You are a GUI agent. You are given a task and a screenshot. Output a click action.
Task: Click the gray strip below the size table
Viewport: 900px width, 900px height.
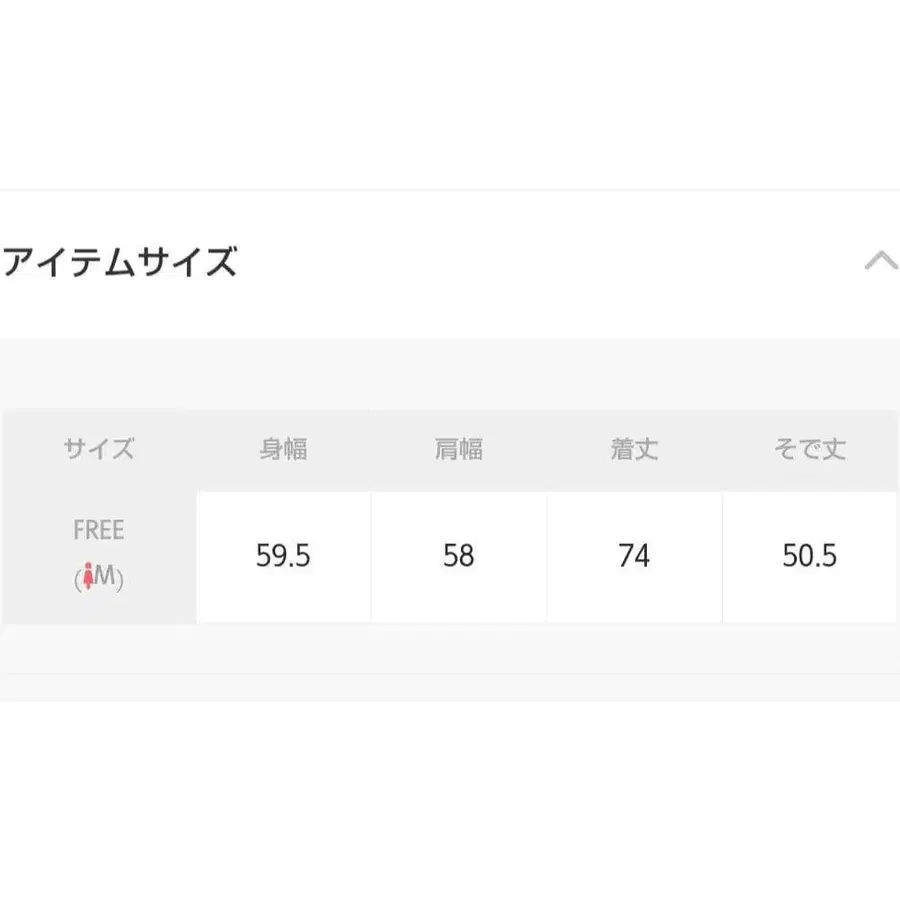[x=450, y=649]
